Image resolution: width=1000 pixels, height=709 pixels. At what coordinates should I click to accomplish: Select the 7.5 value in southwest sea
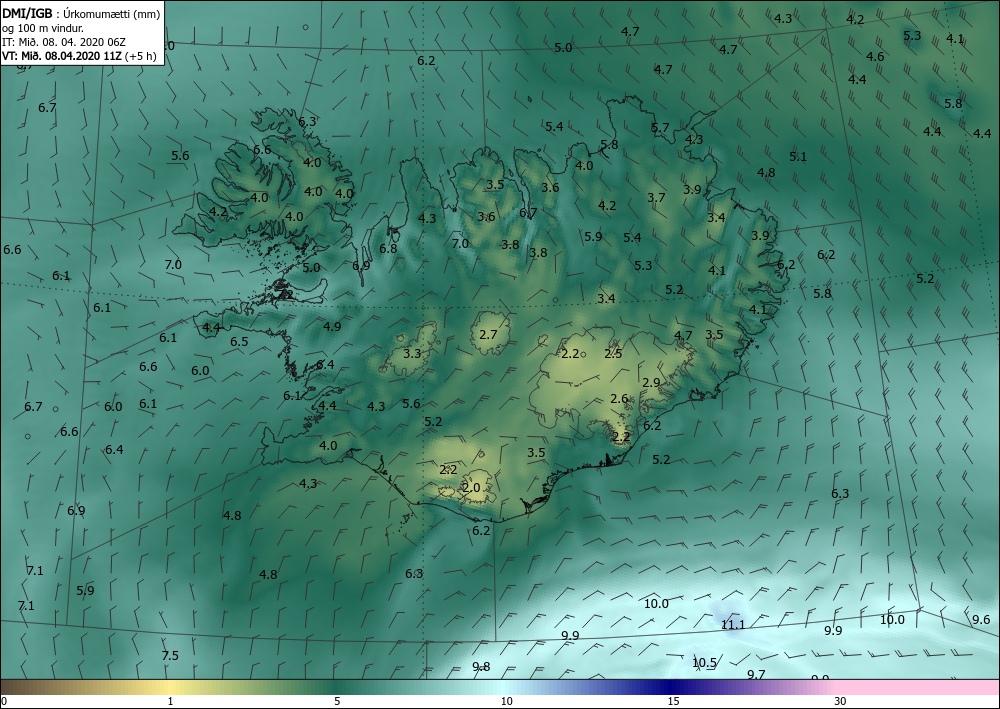(x=170, y=655)
